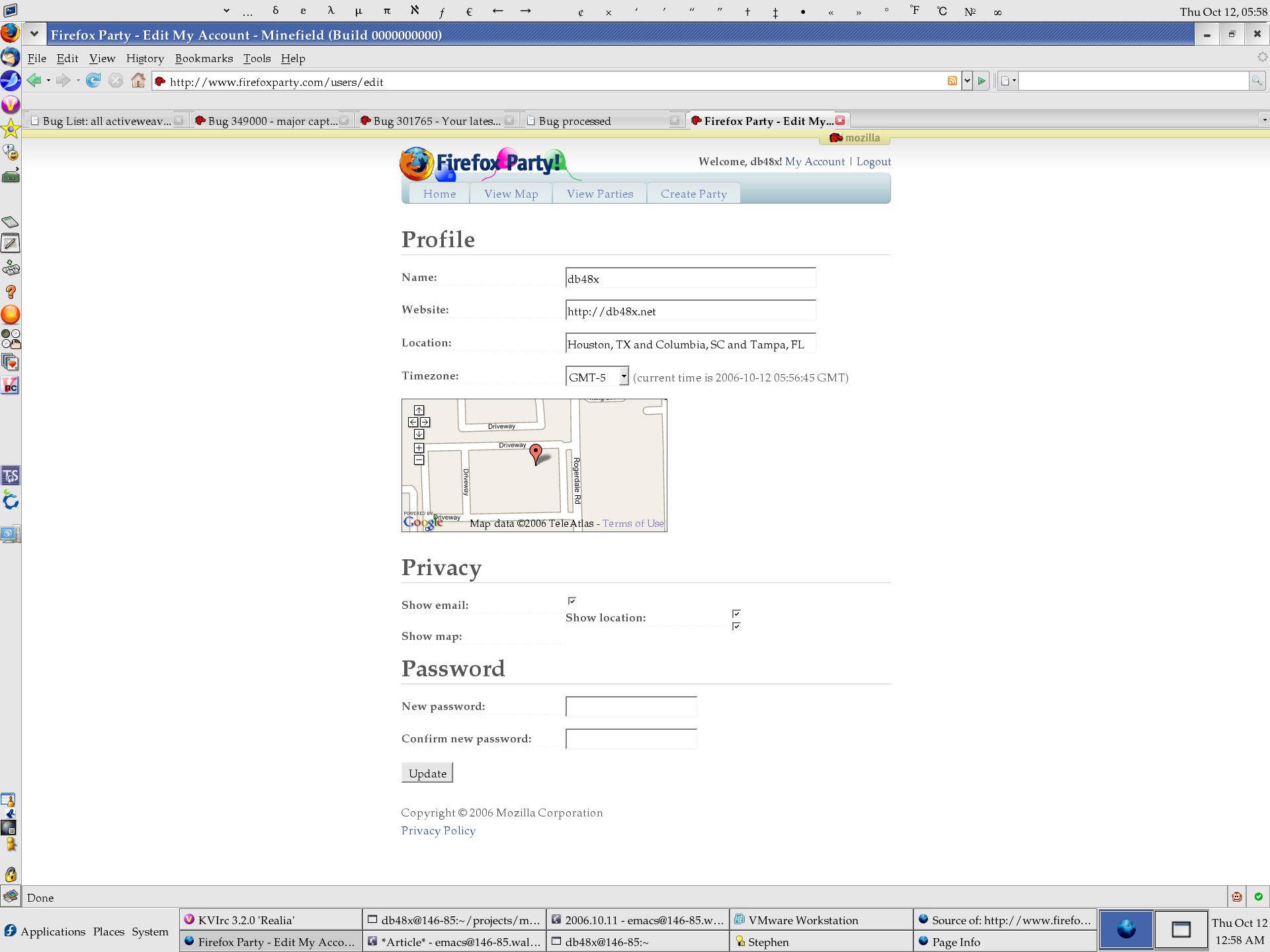
Task: Click the green Back arrow button
Action: pyautogui.click(x=34, y=81)
